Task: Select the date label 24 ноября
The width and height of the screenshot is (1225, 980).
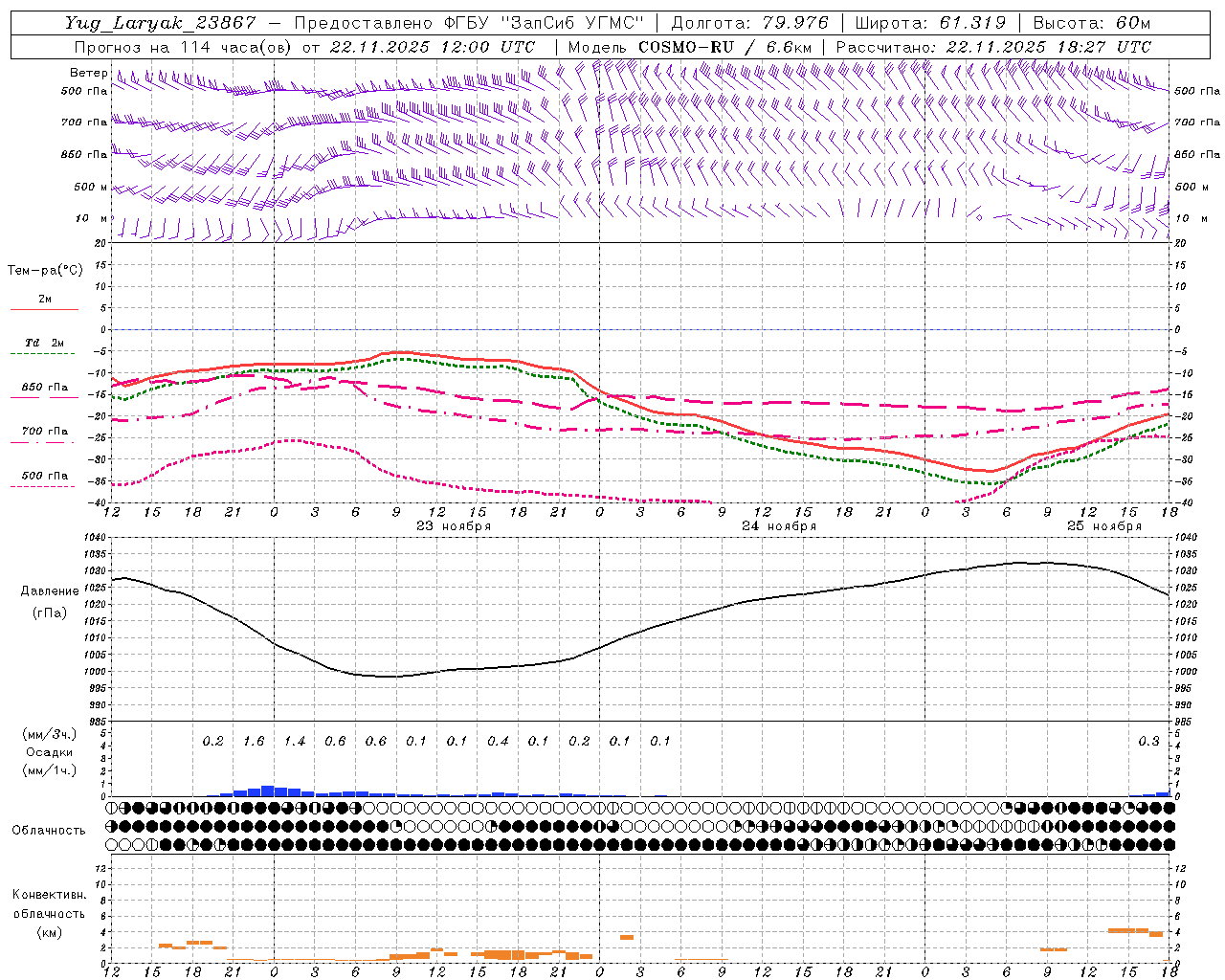Action: pyautogui.click(x=779, y=526)
